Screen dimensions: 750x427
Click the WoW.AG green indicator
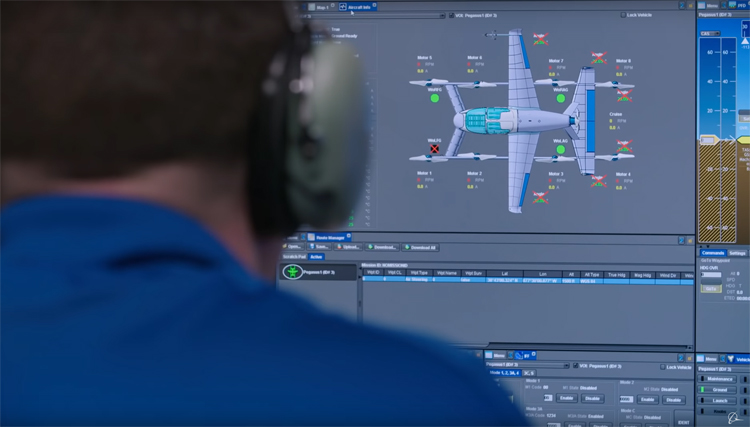pos(561,98)
